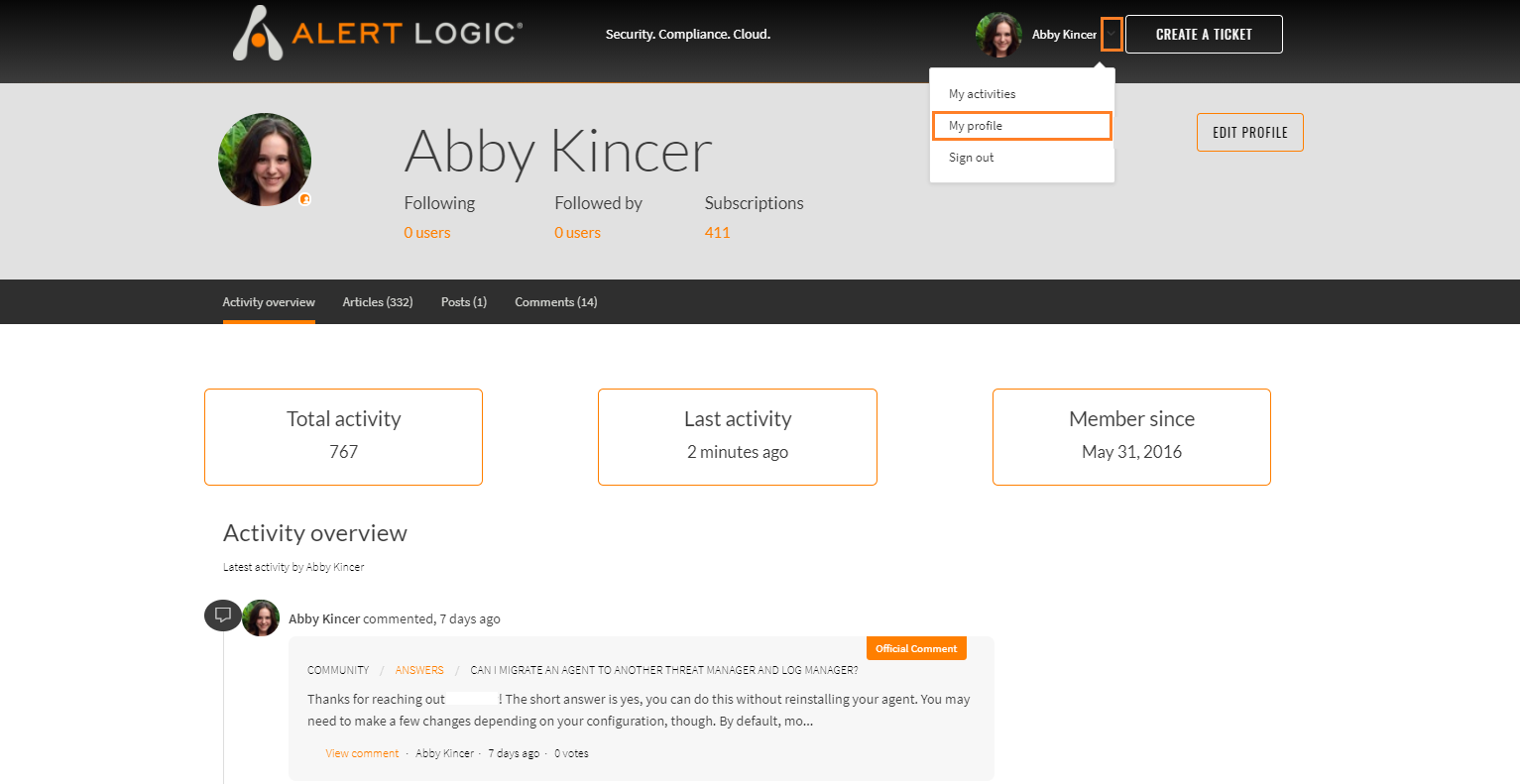
Task: Select the Activity overview tab
Action: (x=269, y=302)
